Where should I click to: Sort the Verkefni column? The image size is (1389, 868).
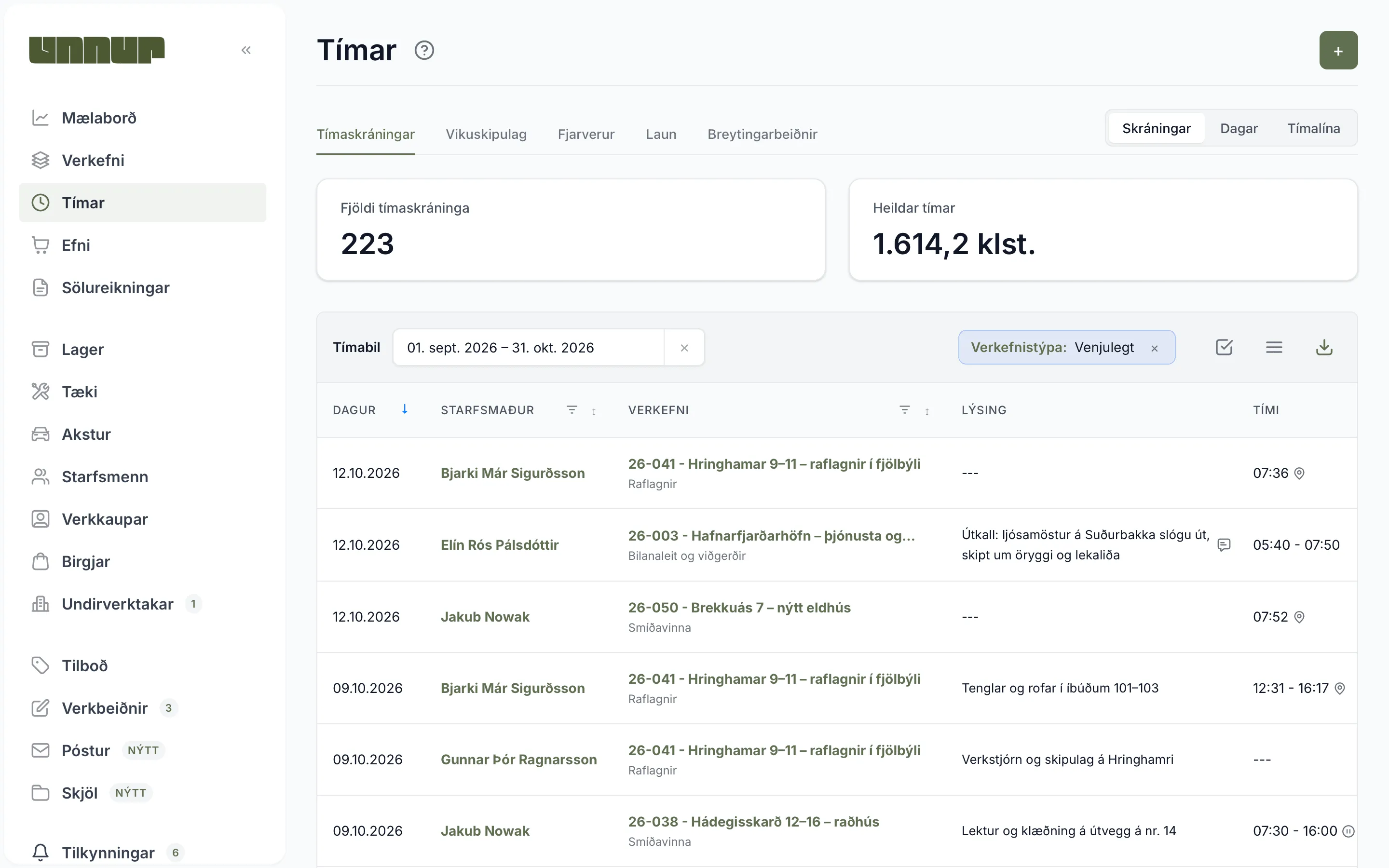click(926, 411)
